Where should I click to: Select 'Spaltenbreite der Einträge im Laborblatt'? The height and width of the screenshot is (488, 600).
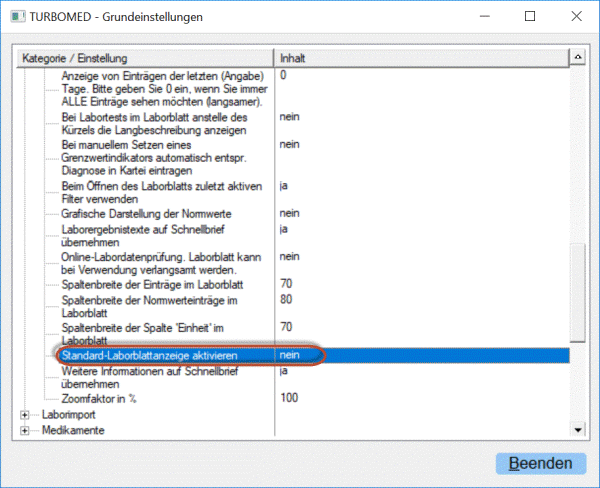[x=152, y=285]
